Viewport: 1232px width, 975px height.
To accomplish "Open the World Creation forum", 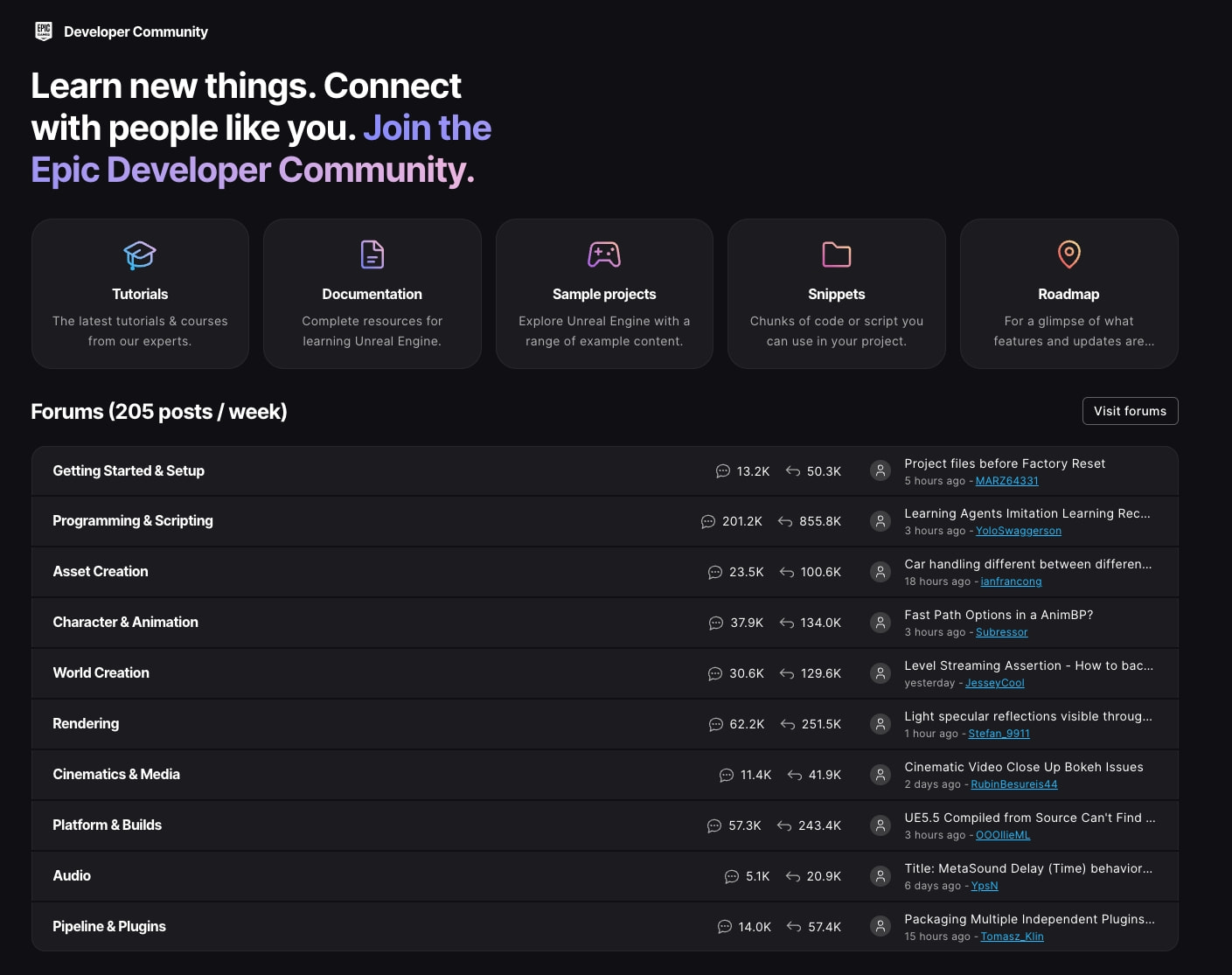I will tap(101, 673).
